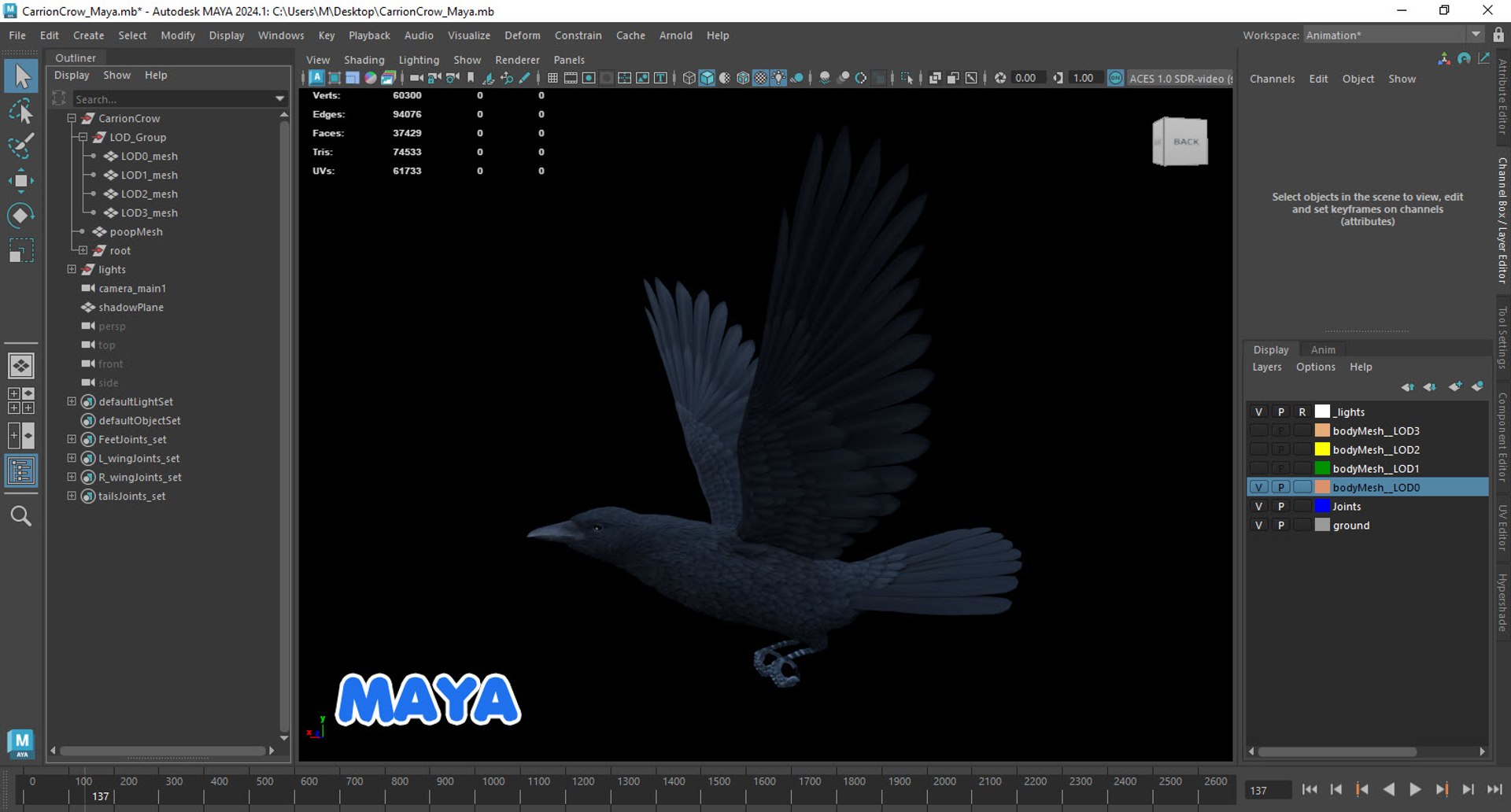Click create new layer icon in layer editor
Image resolution: width=1511 pixels, height=812 pixels.
coord(1455,386)
